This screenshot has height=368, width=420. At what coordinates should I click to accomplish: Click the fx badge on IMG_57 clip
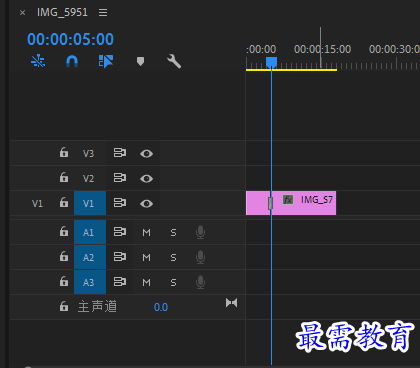coord(288,200)
